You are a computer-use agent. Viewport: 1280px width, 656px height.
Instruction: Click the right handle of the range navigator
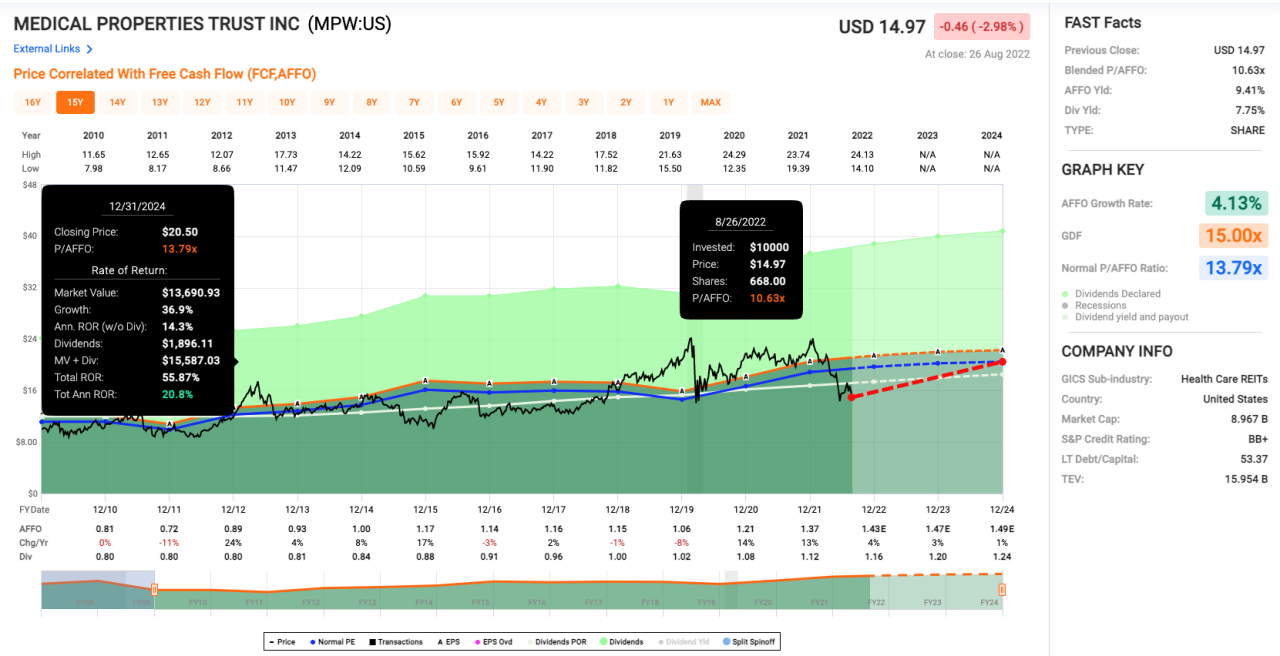click(x=1002, y=590)
